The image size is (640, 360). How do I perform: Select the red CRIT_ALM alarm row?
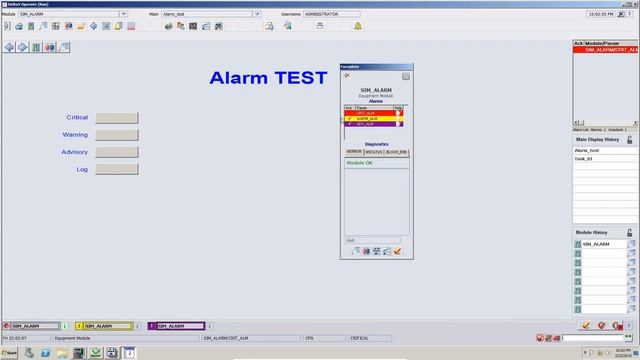pyautogui.click(x=374, y=113)
